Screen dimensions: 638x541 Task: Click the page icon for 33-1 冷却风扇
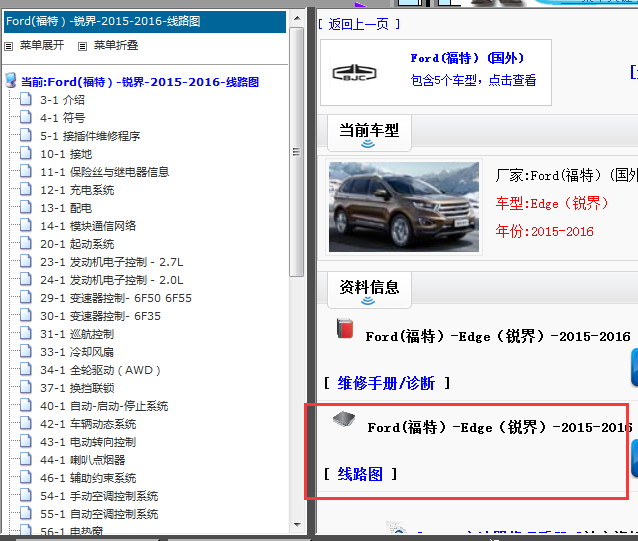click(26, 351)
